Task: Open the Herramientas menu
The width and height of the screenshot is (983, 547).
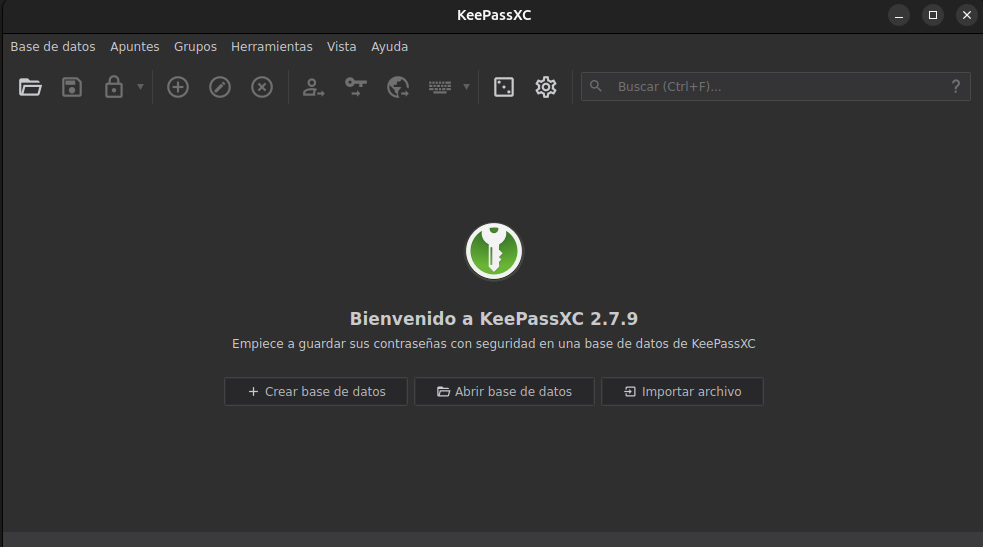Action: tap(271, 47)
